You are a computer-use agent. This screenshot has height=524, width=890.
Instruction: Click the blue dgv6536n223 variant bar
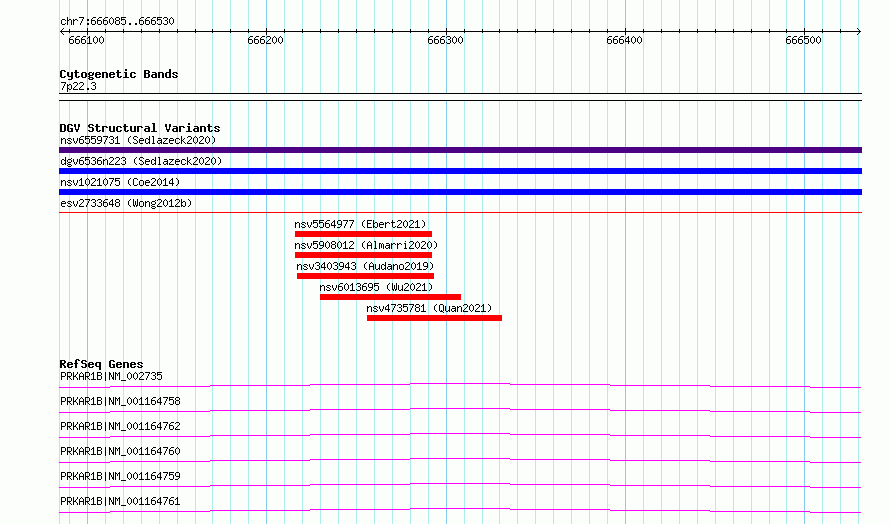point(460,171)
